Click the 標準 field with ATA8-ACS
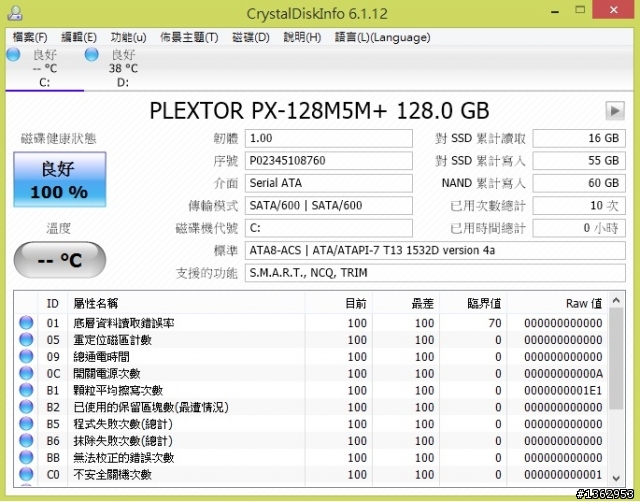This screenshot has height=502, width=640. pyautogui.click(x=435, y=251)
